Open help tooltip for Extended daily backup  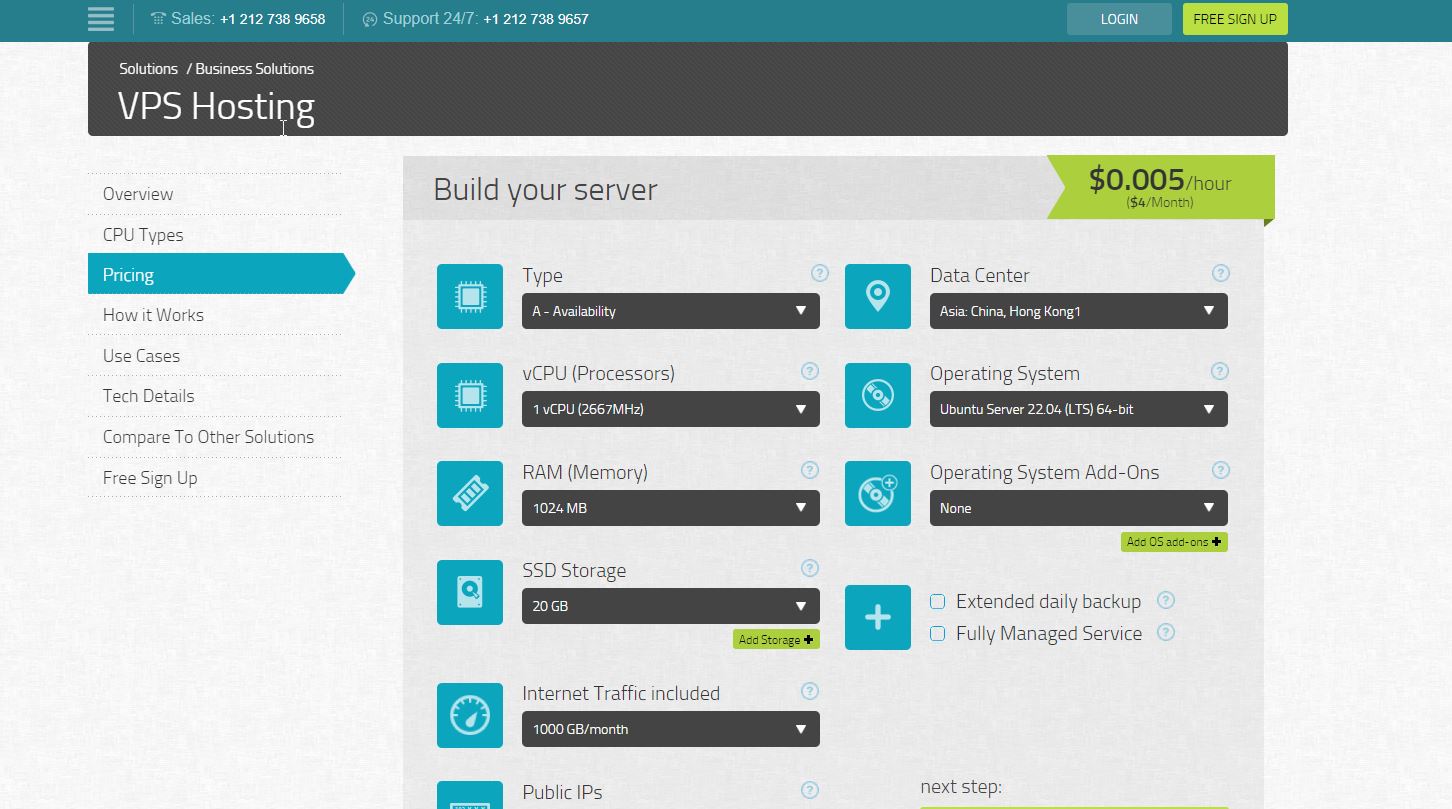[x=1166, y=600]
